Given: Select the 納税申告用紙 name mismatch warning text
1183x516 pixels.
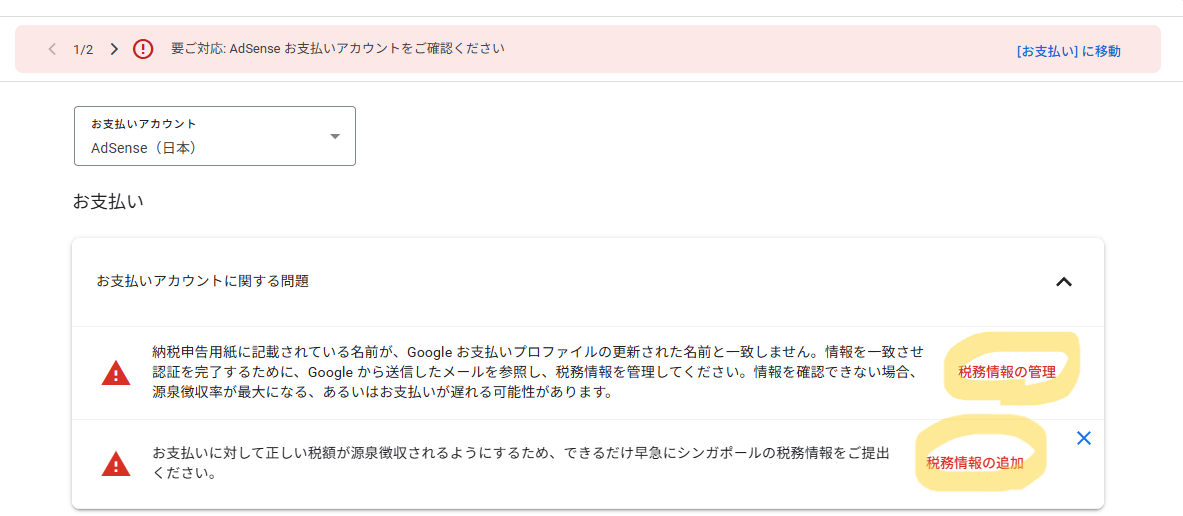Looking at the screenshot, I should tap(536, 373).
